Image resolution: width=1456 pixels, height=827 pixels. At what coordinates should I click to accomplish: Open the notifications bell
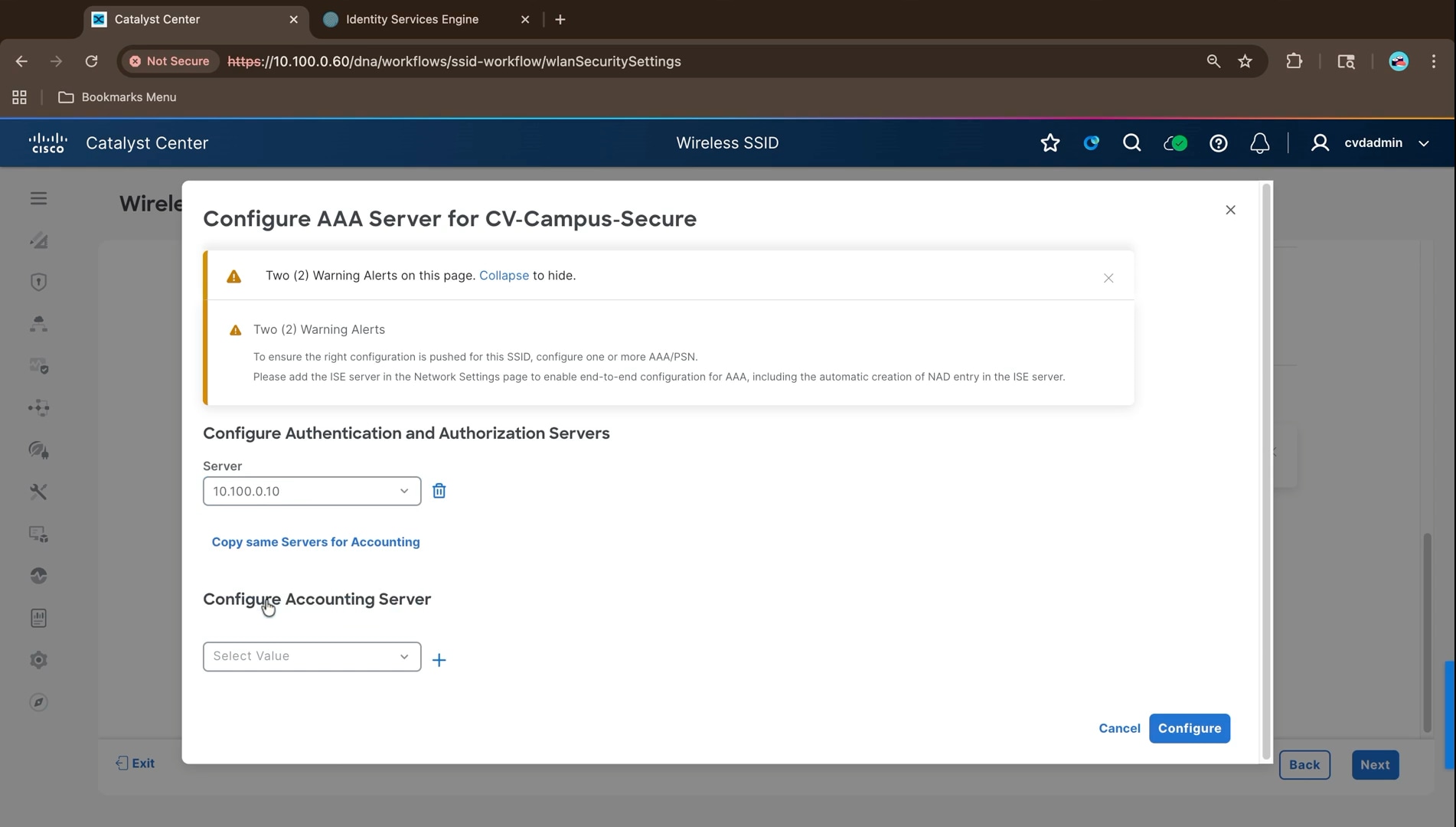(x=1259, y=143)
